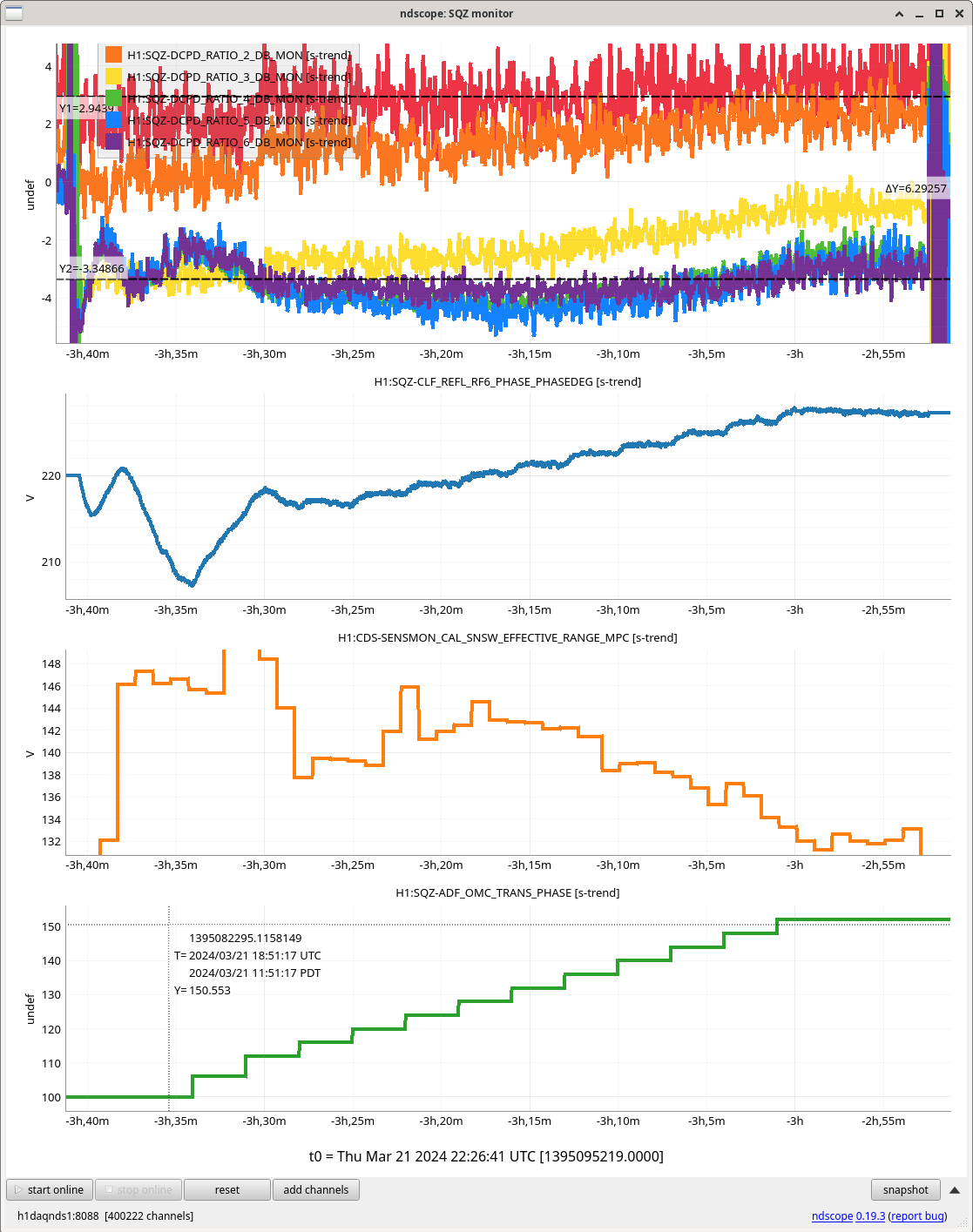This screenshot has height=1232, width=973.
Task: Click the ΔY=6.29257 cursor label
Action: click(915, 188)
